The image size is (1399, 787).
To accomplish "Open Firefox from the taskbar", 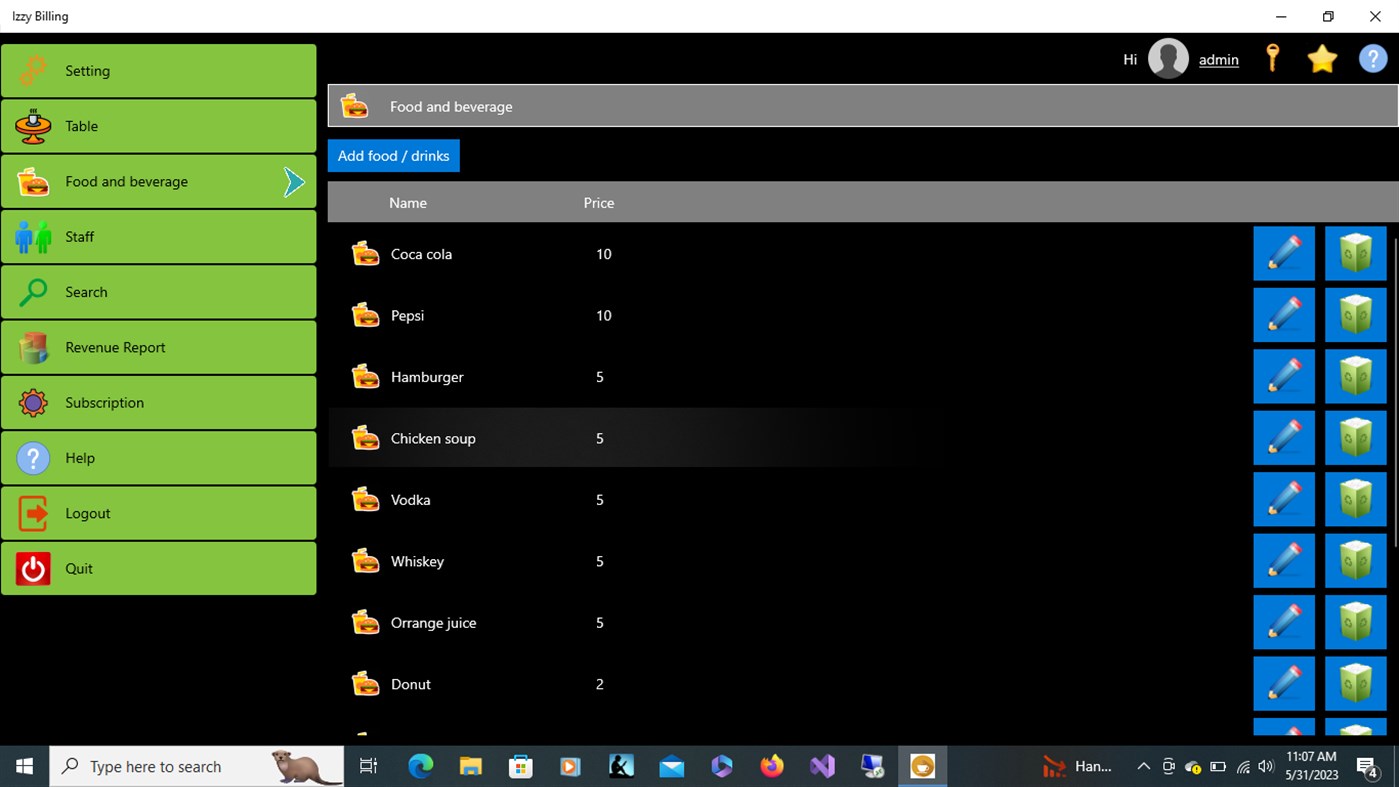I will coord(772,766).
